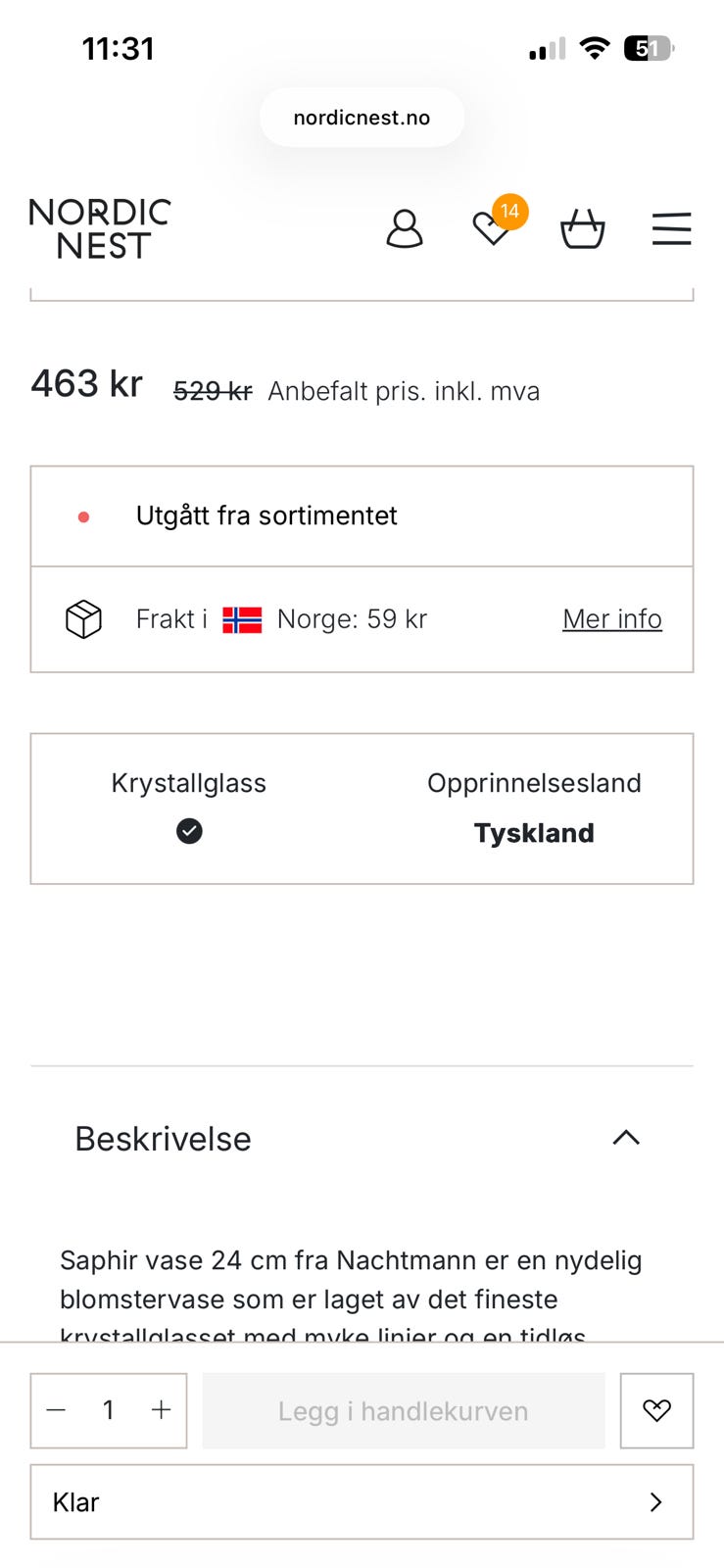Viewport: 724px width, 1568px height.
Task: Click the quantity number field
Action: [x=109, y=1410]
